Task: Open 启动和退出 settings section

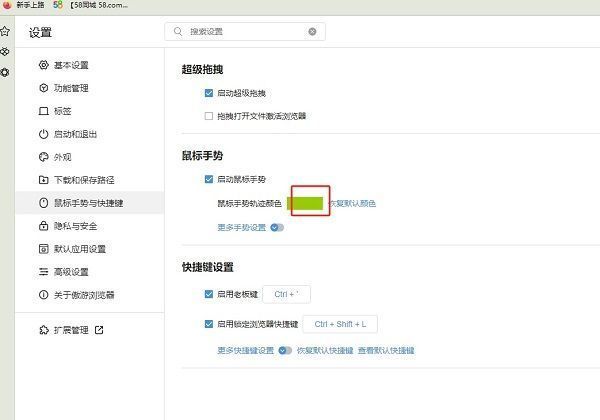Action: (75, 134)
